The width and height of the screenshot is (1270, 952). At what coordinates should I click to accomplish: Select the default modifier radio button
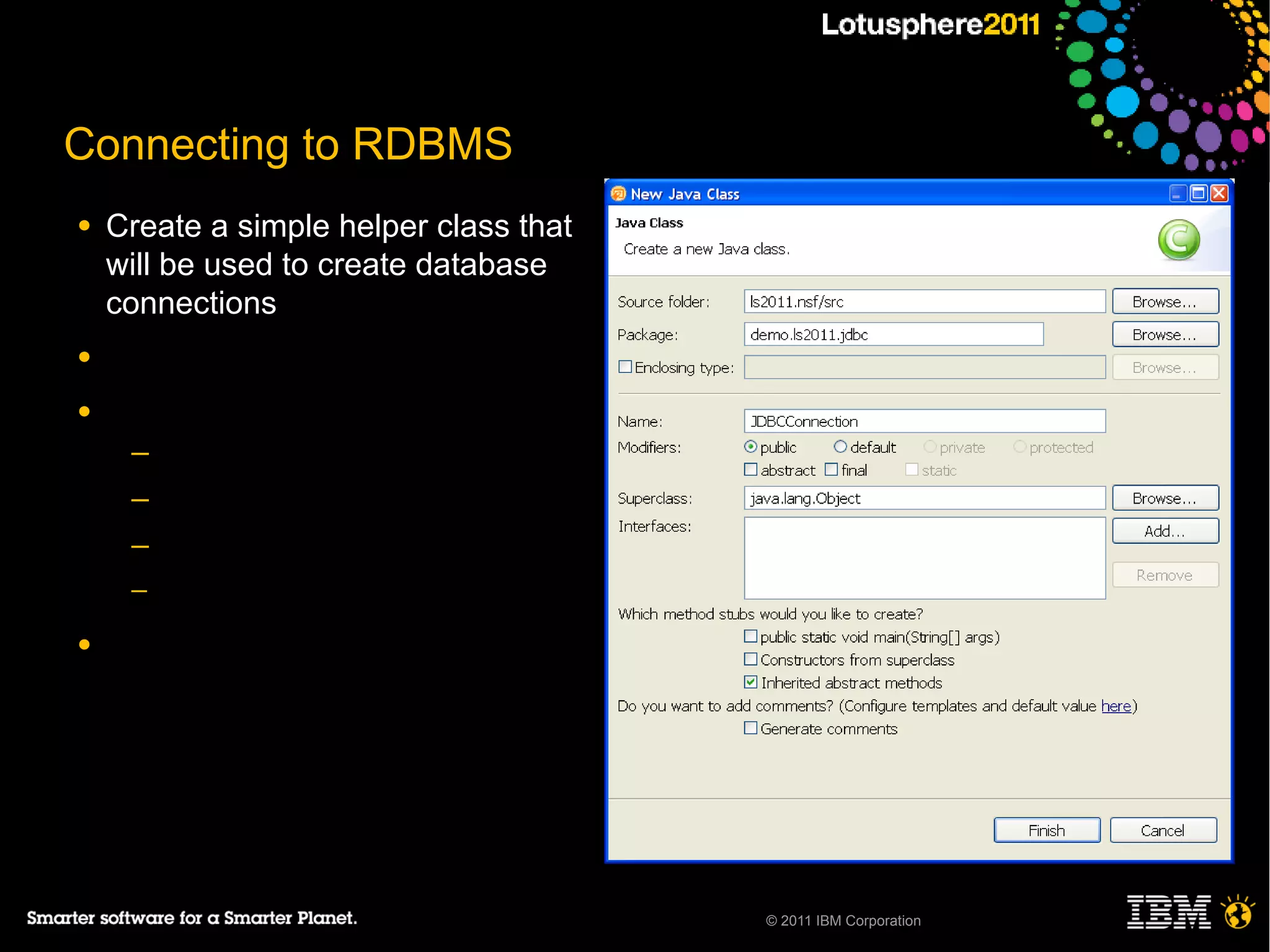tap(840, 447)
